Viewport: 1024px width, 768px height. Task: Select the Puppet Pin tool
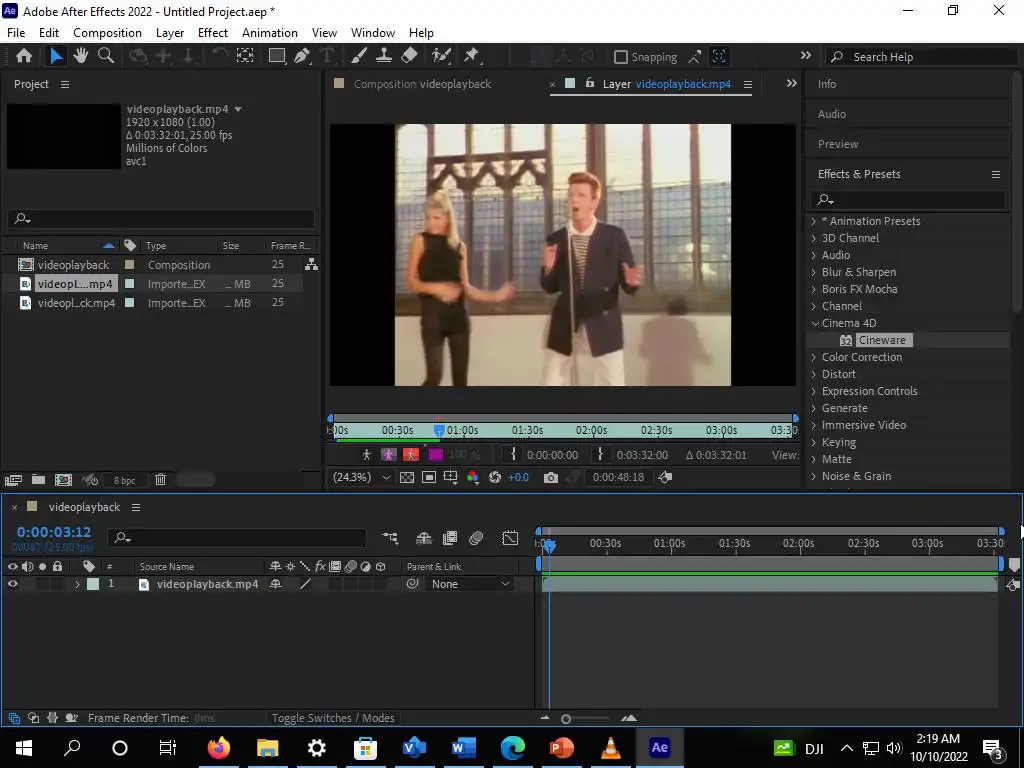472,56
